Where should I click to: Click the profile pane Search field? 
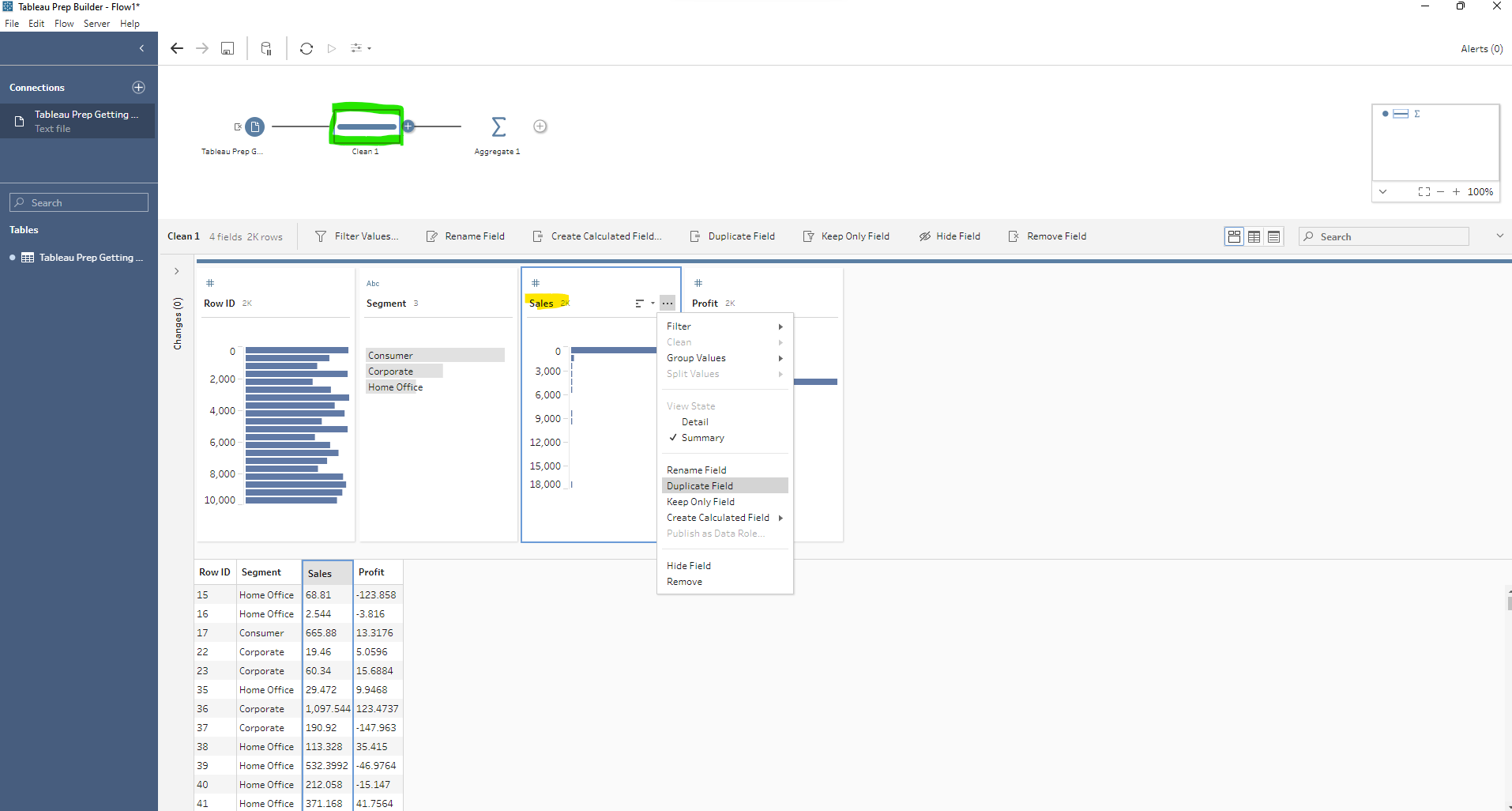pos(1384,236)
